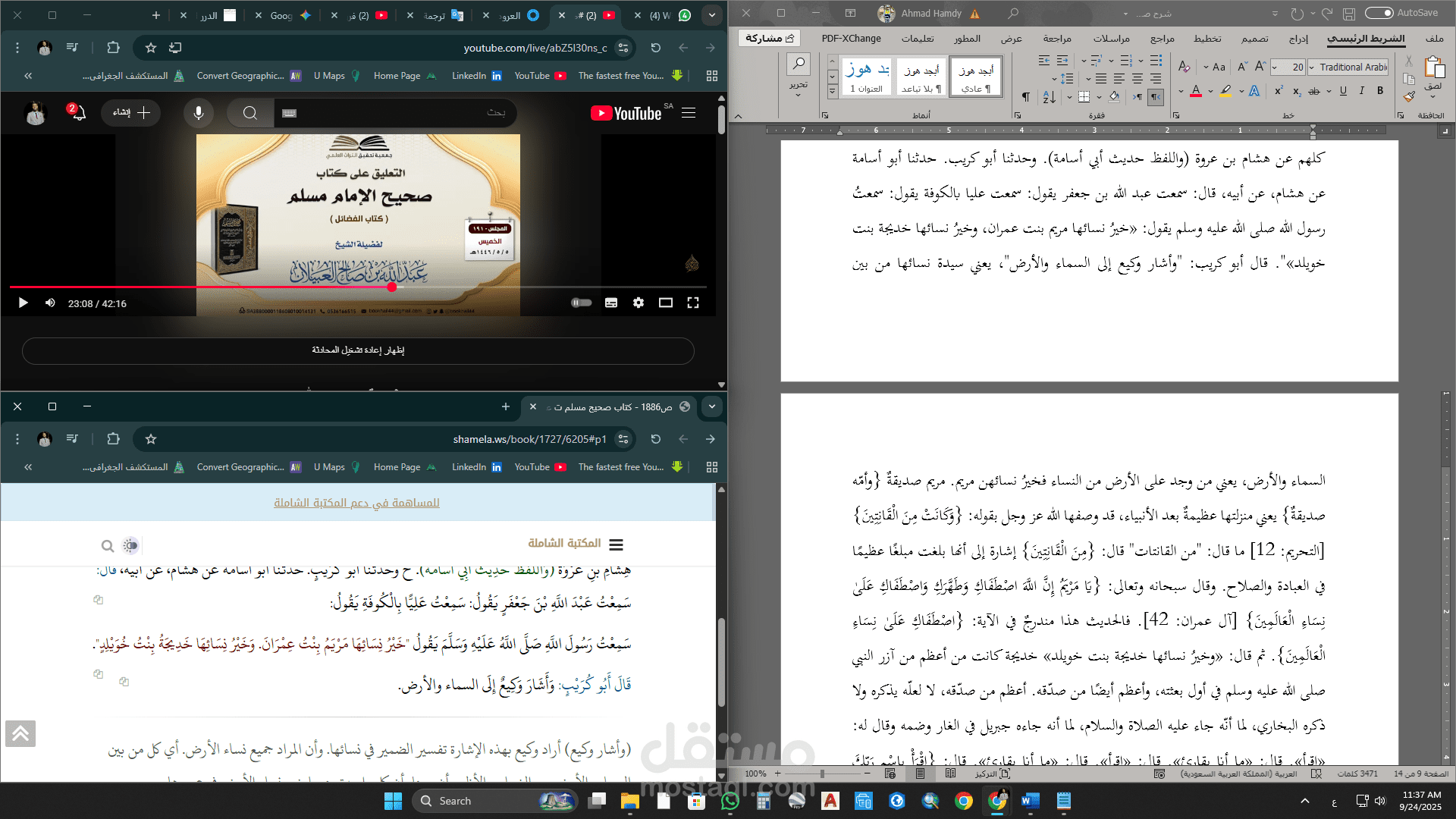
Task: Select Read Mode view in status bar
Action: pos(950,773)
